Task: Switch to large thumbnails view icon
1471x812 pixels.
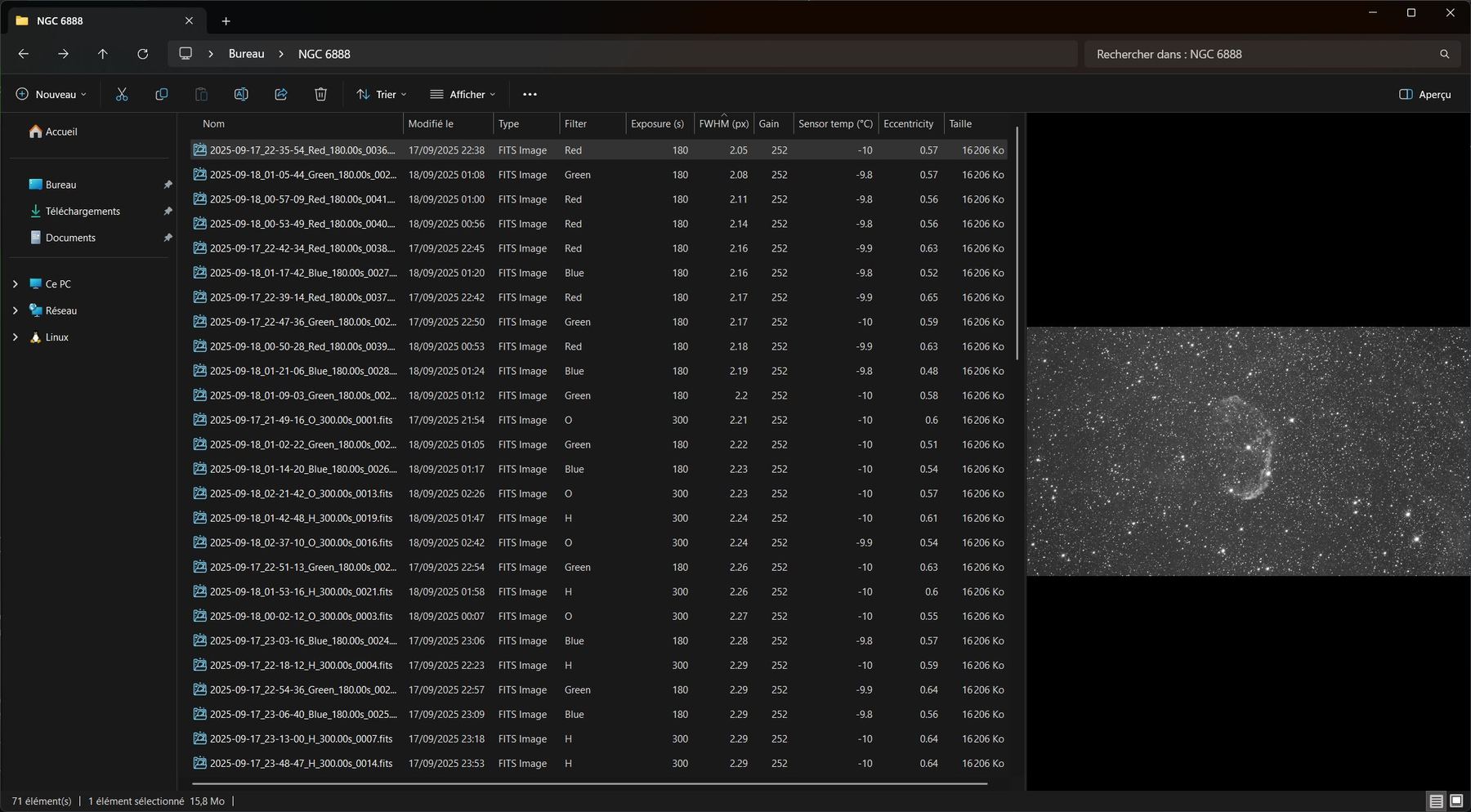Action: click(x=1456, y=801)
